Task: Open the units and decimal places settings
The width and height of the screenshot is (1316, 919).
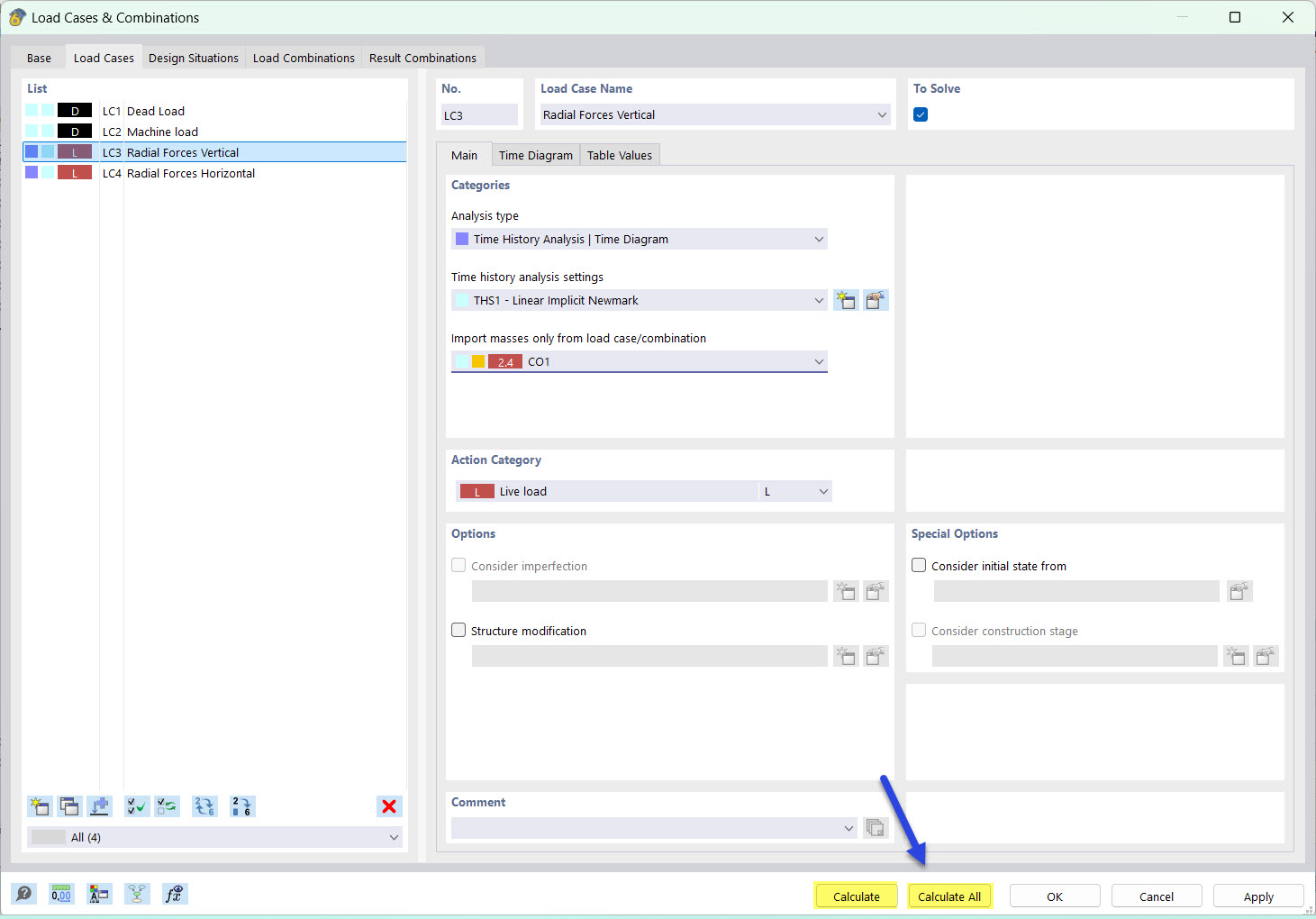Action: coord(60,893)
